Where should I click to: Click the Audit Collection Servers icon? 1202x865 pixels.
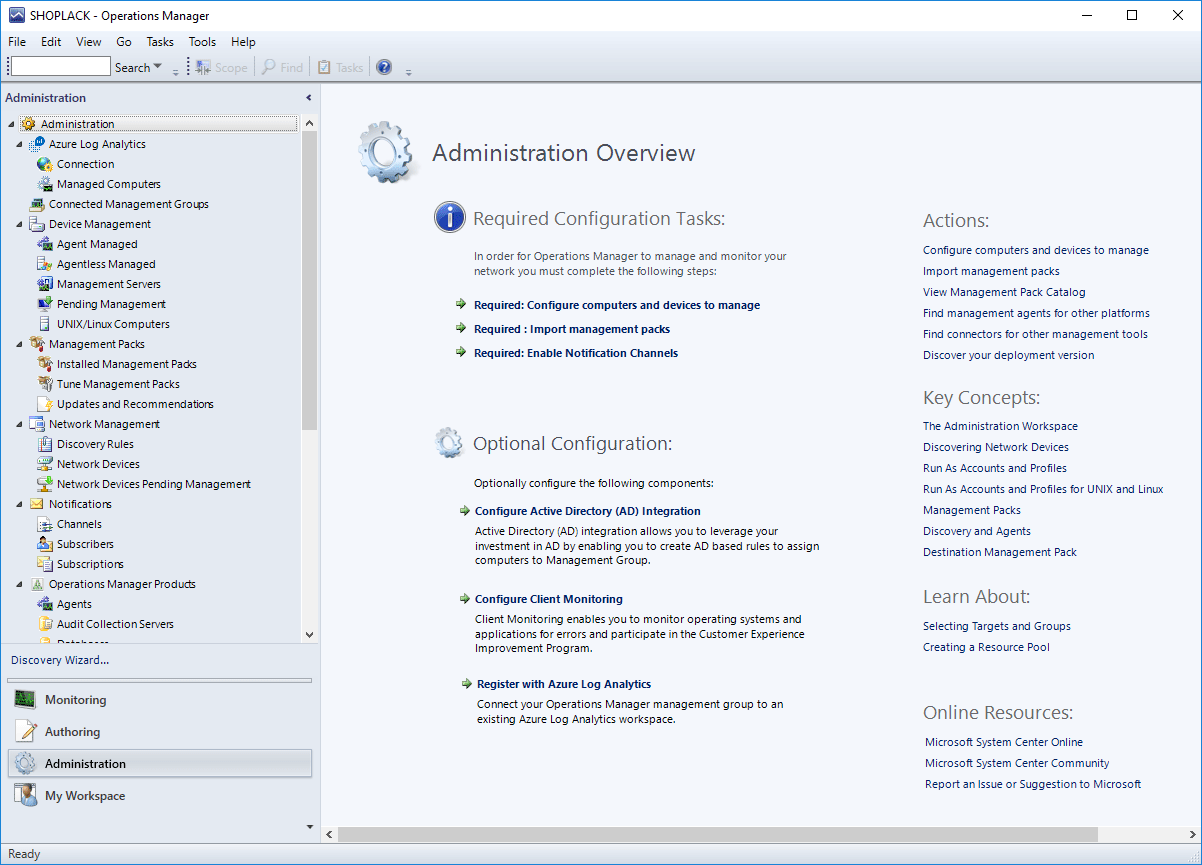(x=44, y=624)
